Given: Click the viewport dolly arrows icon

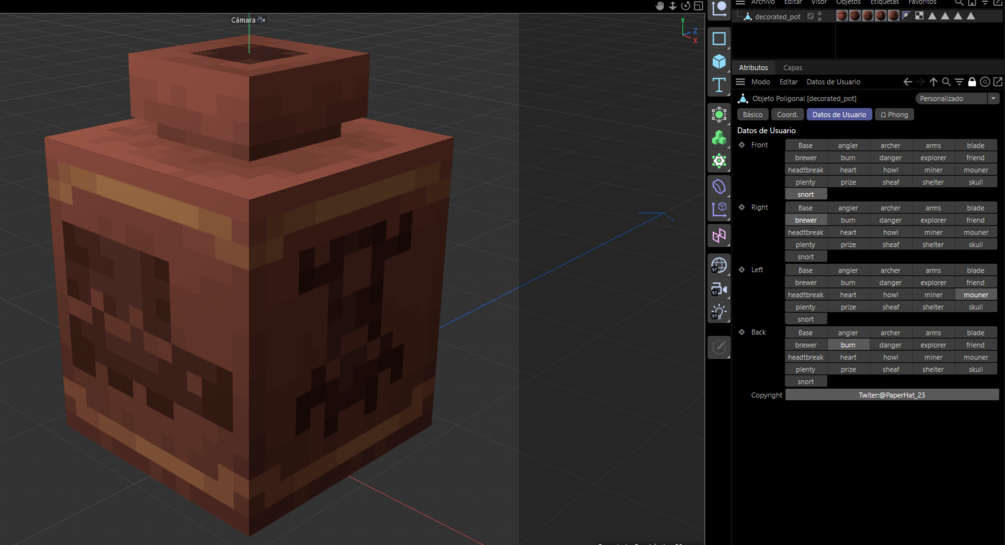Looking at the screenshot, I should click(x=672, y=6).
